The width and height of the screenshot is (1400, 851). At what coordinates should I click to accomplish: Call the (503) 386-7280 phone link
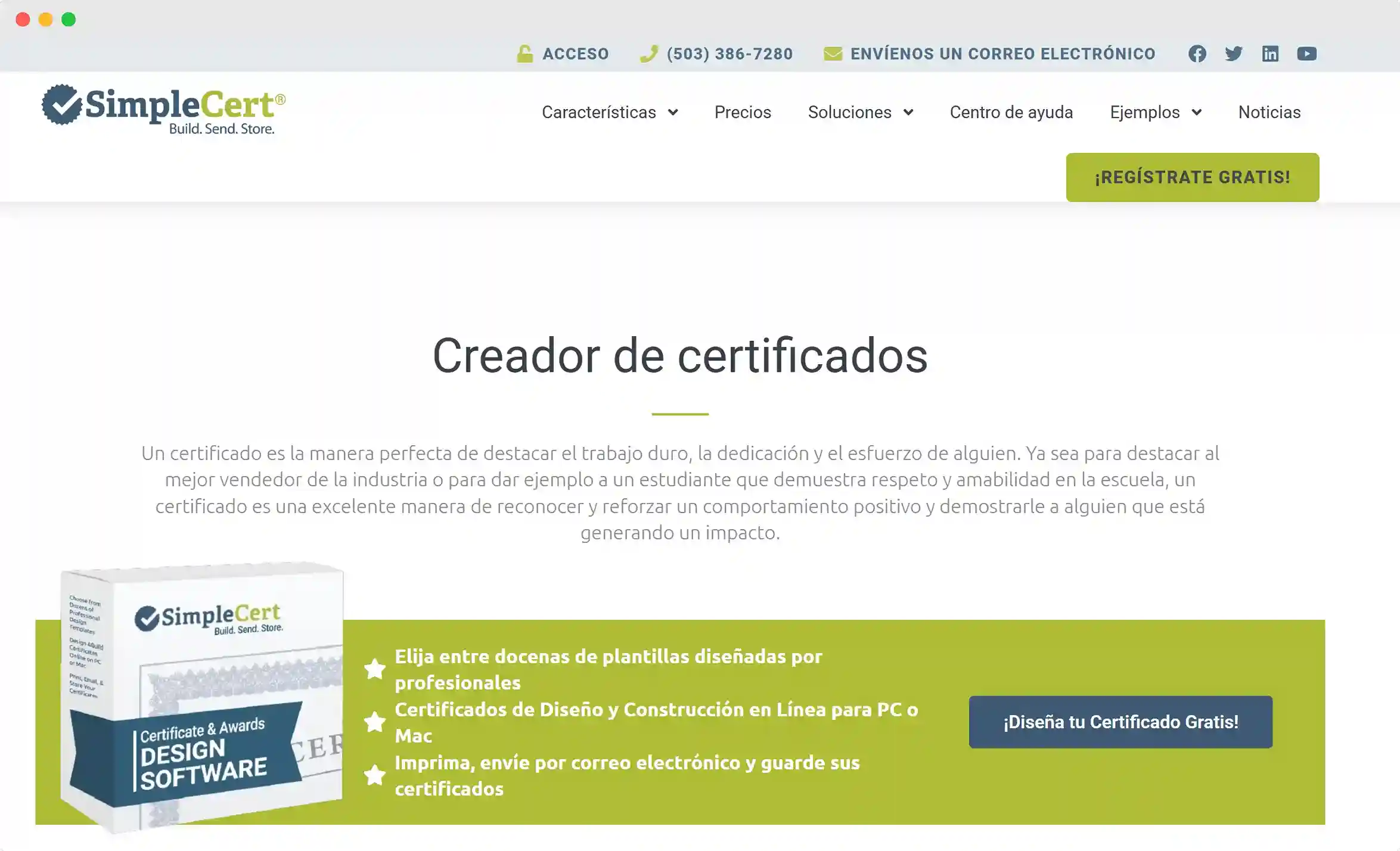coord(730,54)
